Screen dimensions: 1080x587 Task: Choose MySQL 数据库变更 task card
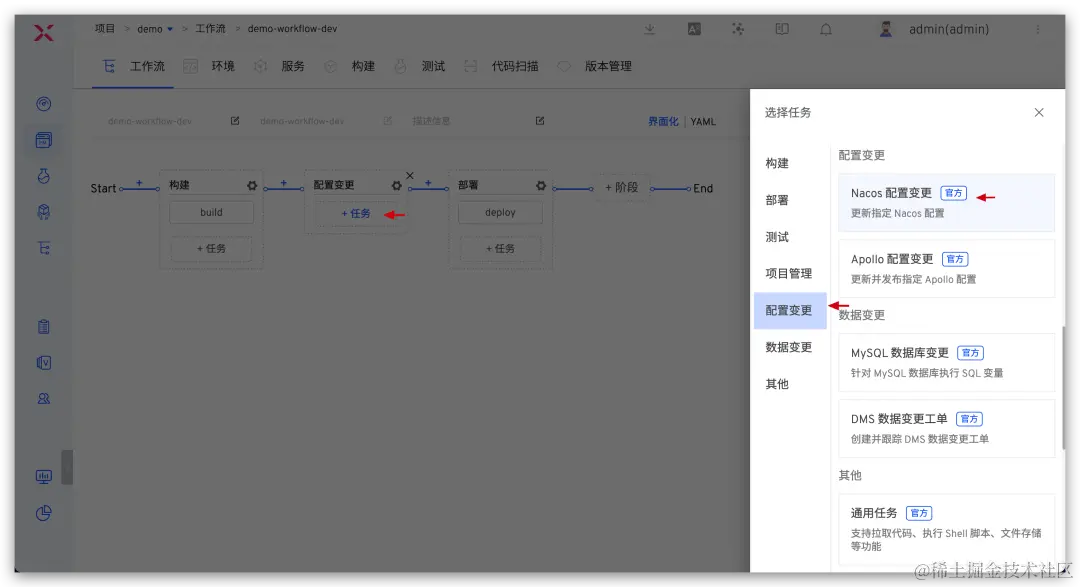coord(946,362)
